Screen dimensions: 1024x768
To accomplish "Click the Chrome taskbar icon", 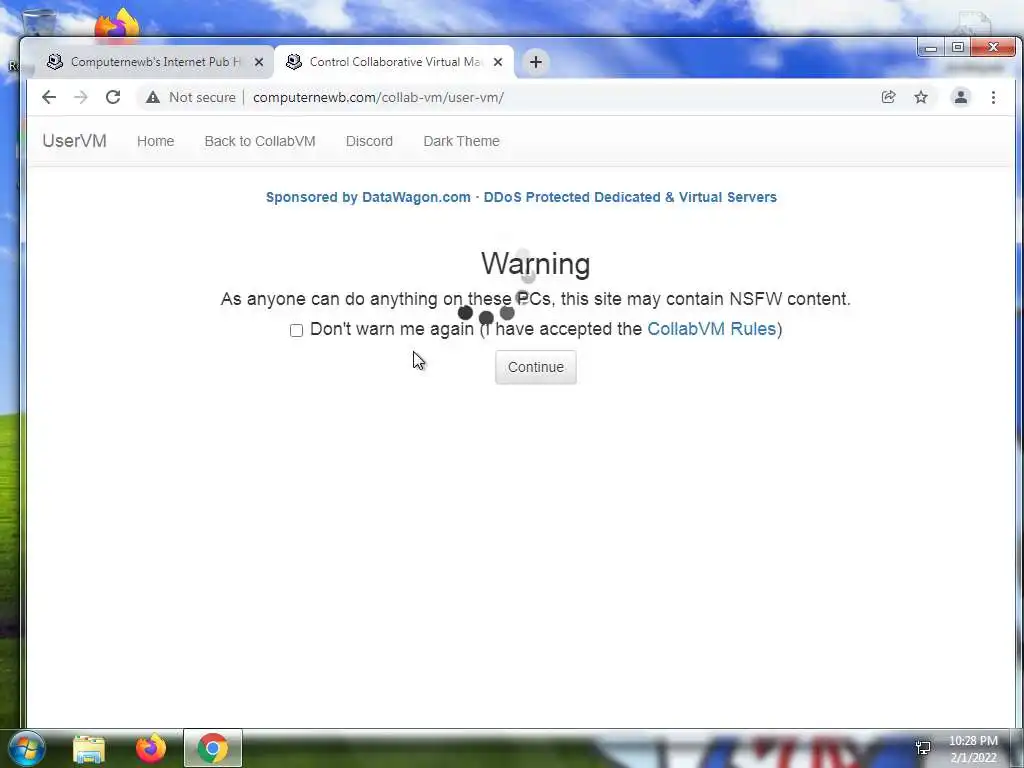I will (212, 748).
